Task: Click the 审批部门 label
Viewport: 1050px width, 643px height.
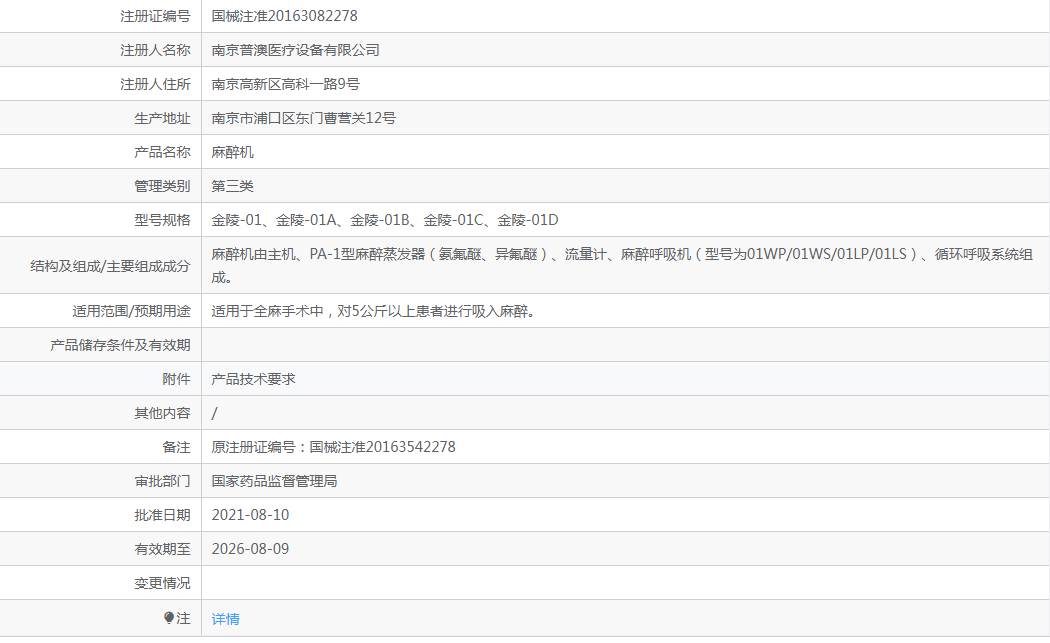Action: (x=163, y=482)
